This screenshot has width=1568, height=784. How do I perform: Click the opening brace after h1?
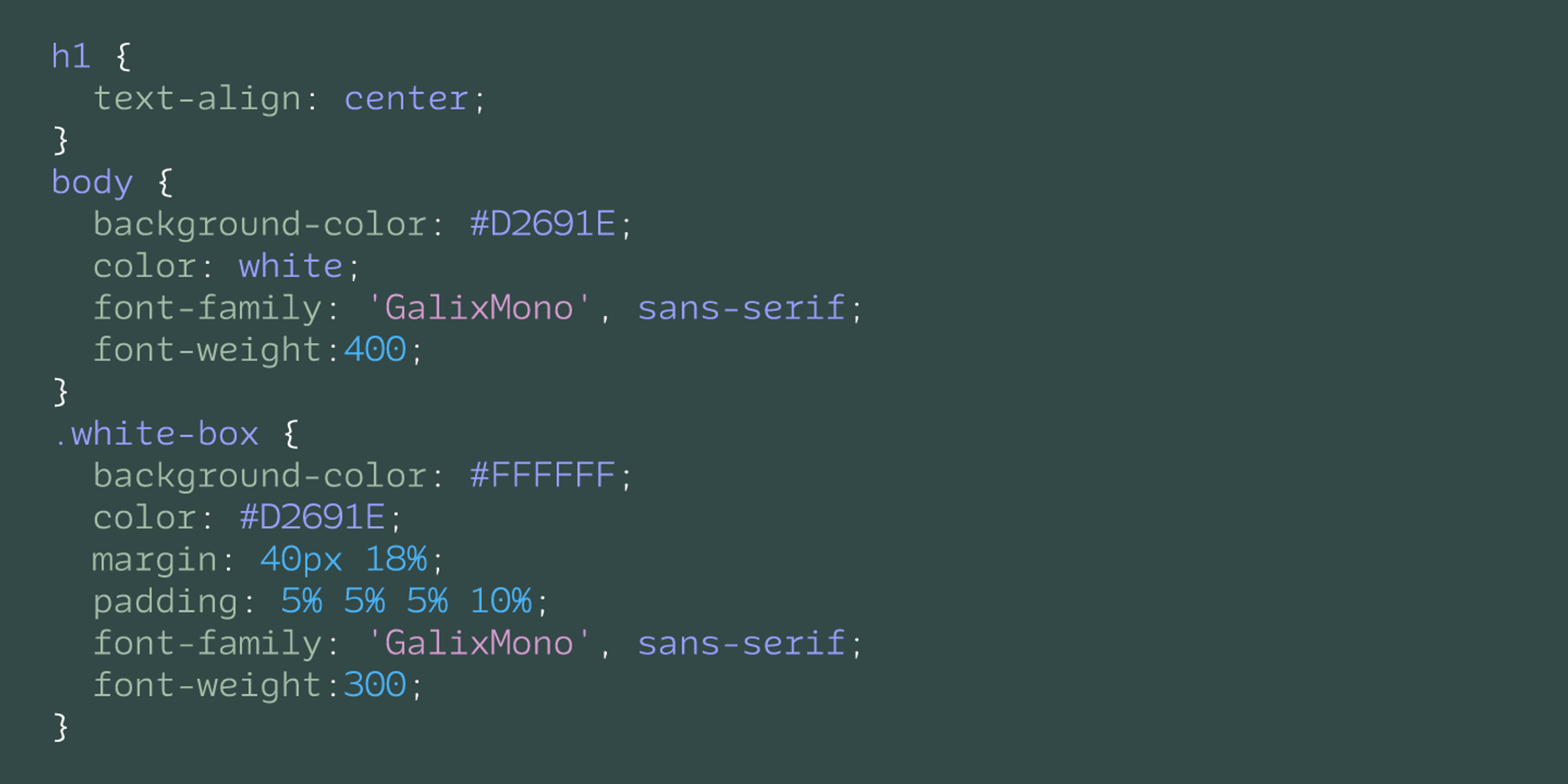[124, 57]
